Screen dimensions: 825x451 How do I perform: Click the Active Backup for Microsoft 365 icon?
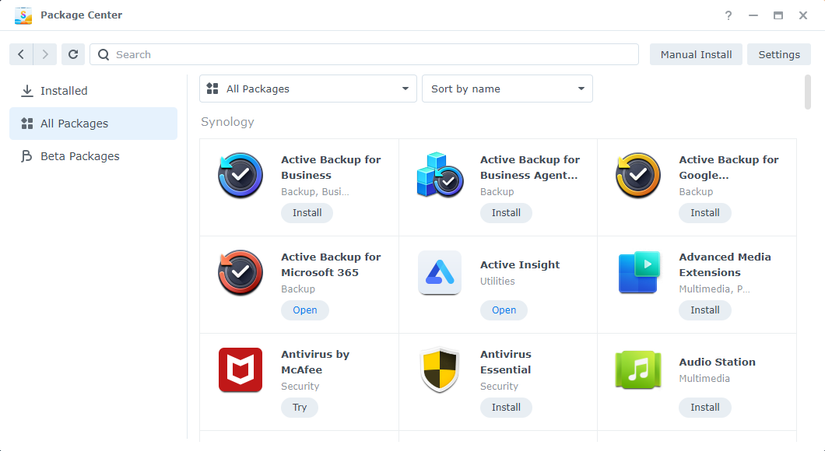pyautogui.click(x=240, y=273)
